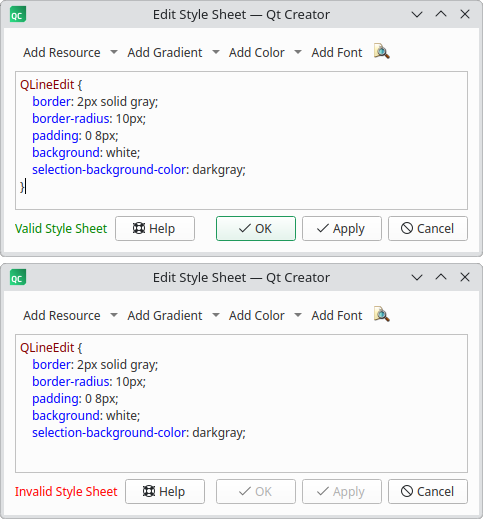
Task: Click 'Valid Style Sheet' status label
Action: click(x=61, y=229)
